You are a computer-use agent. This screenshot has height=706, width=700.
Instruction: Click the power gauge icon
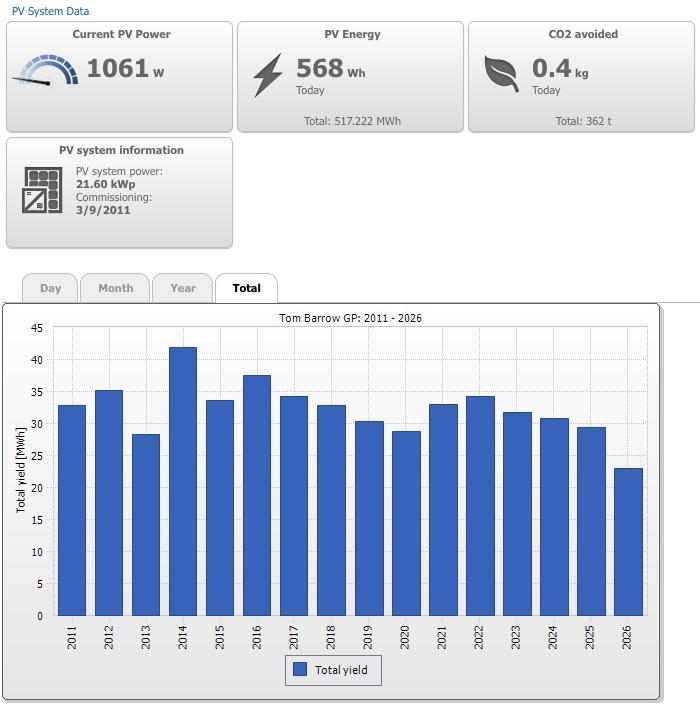pyautogui.click(x=45, y=70)
